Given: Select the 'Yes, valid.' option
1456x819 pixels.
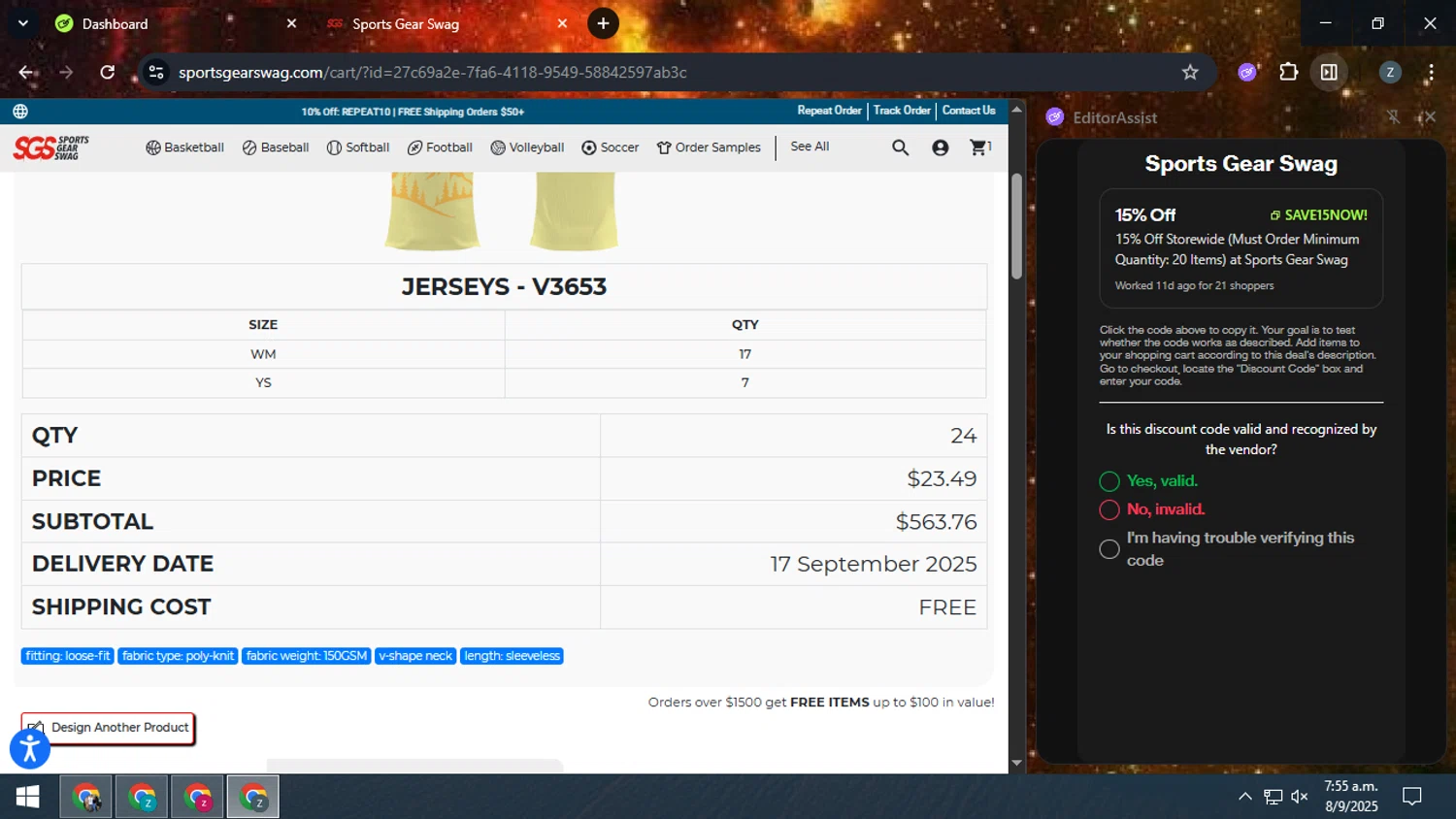Looking at the screenshot, I should click(x=1109, y=481).
